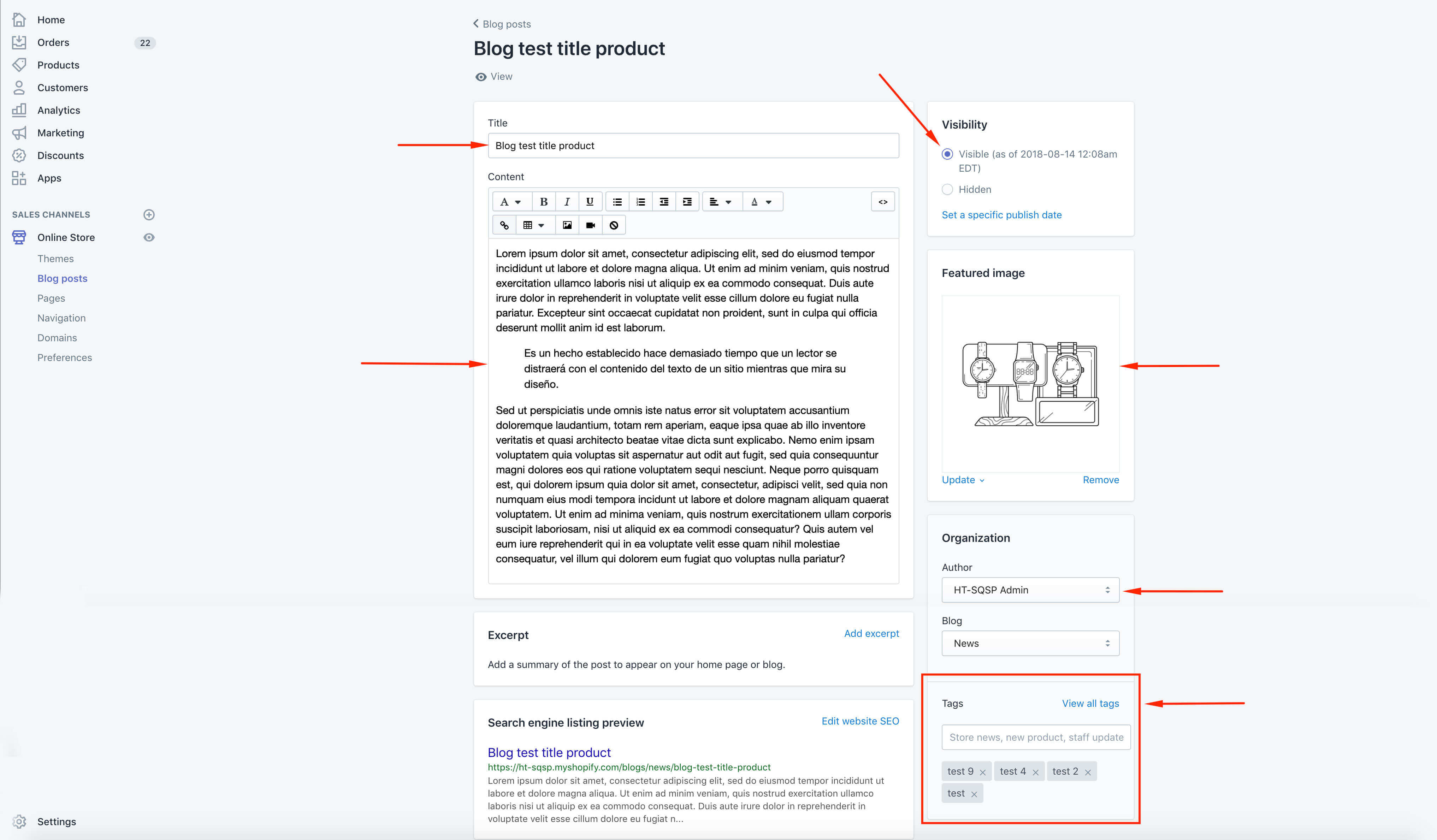Select the Visible radio option

coord(947,154)
